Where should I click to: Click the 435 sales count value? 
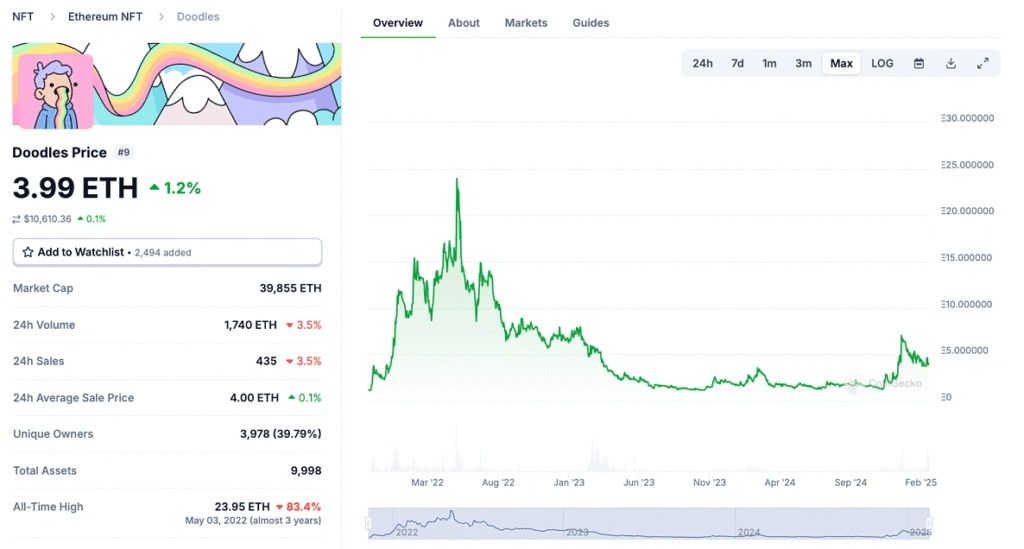tap(266, 361)
